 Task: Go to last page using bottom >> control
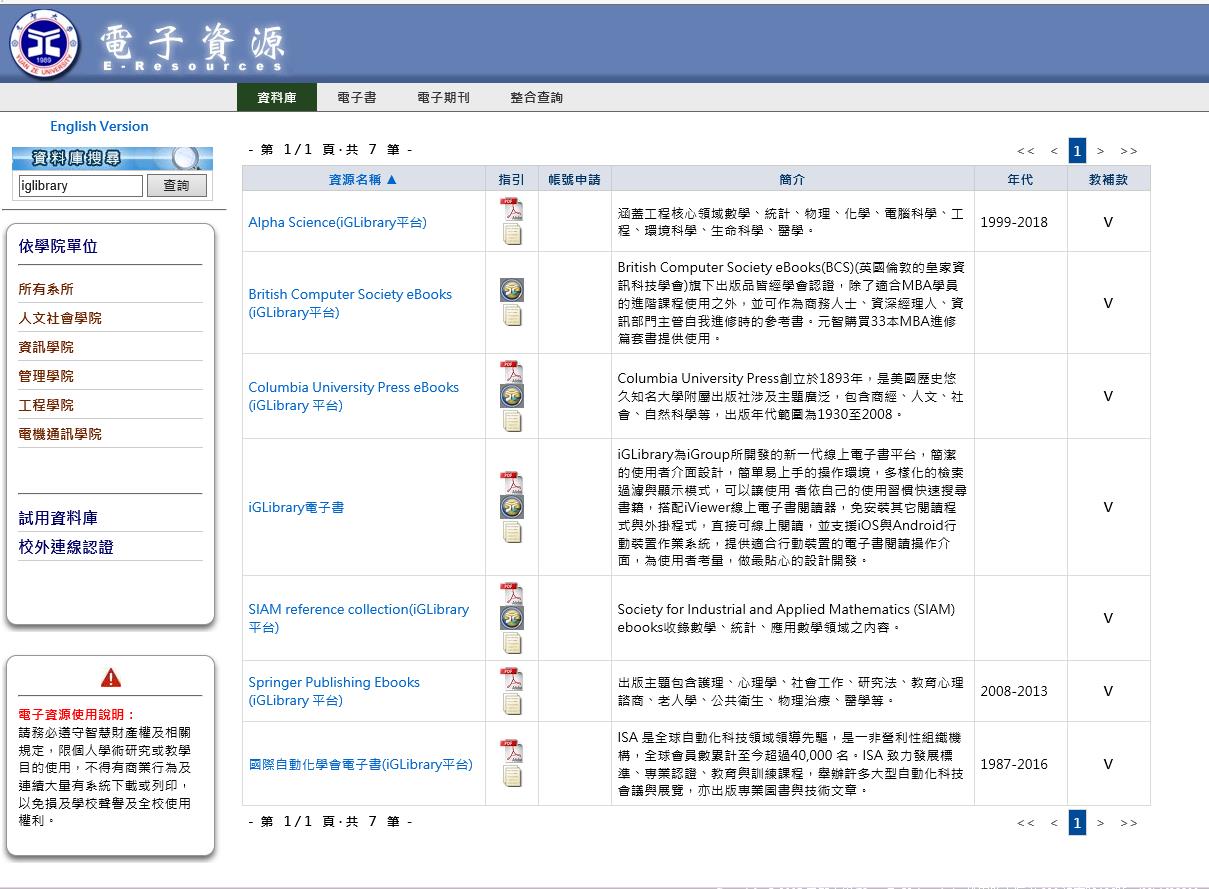[x=1129, y=823]
